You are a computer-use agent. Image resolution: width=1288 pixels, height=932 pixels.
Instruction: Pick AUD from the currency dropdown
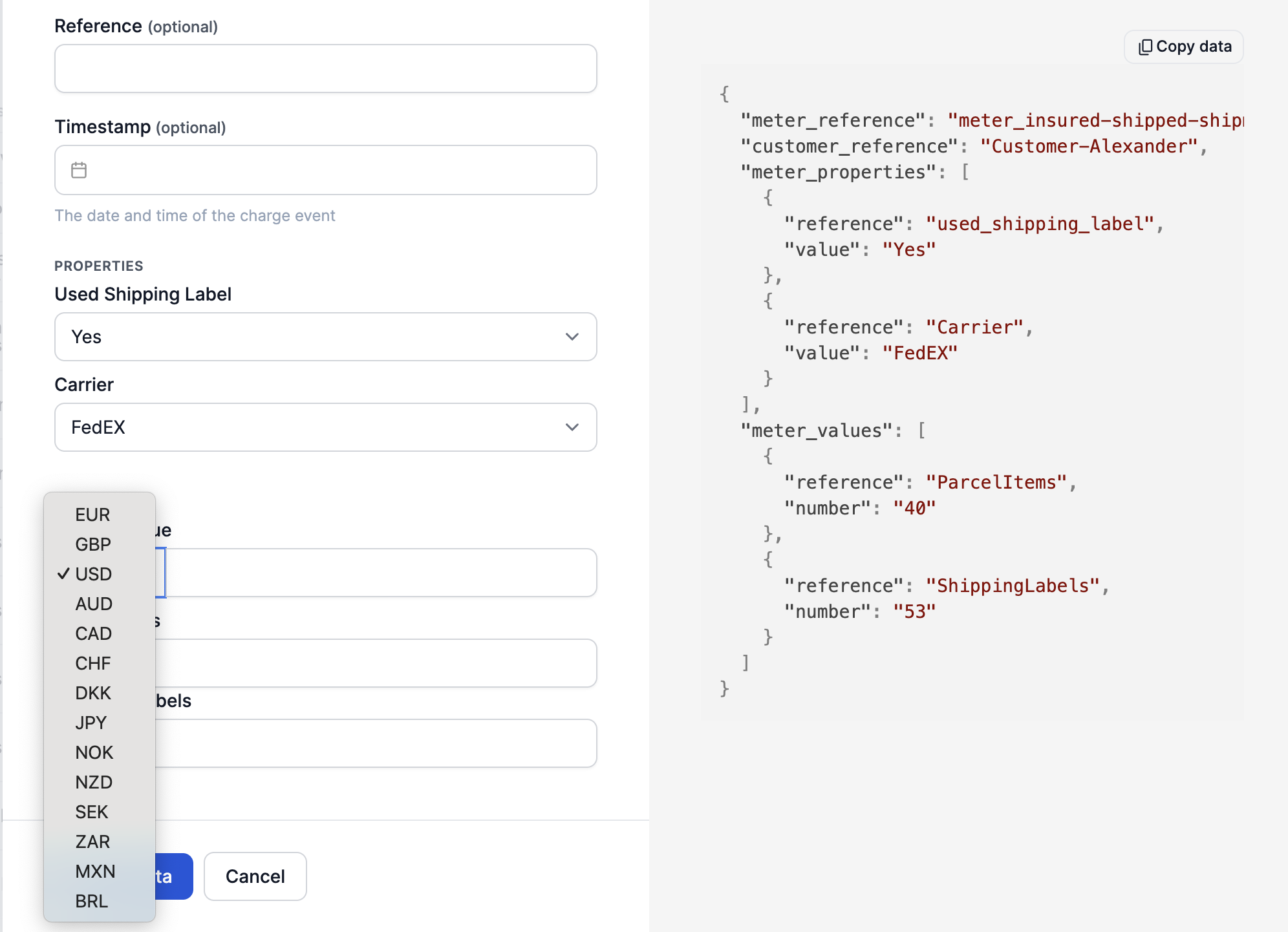[94, 604]
